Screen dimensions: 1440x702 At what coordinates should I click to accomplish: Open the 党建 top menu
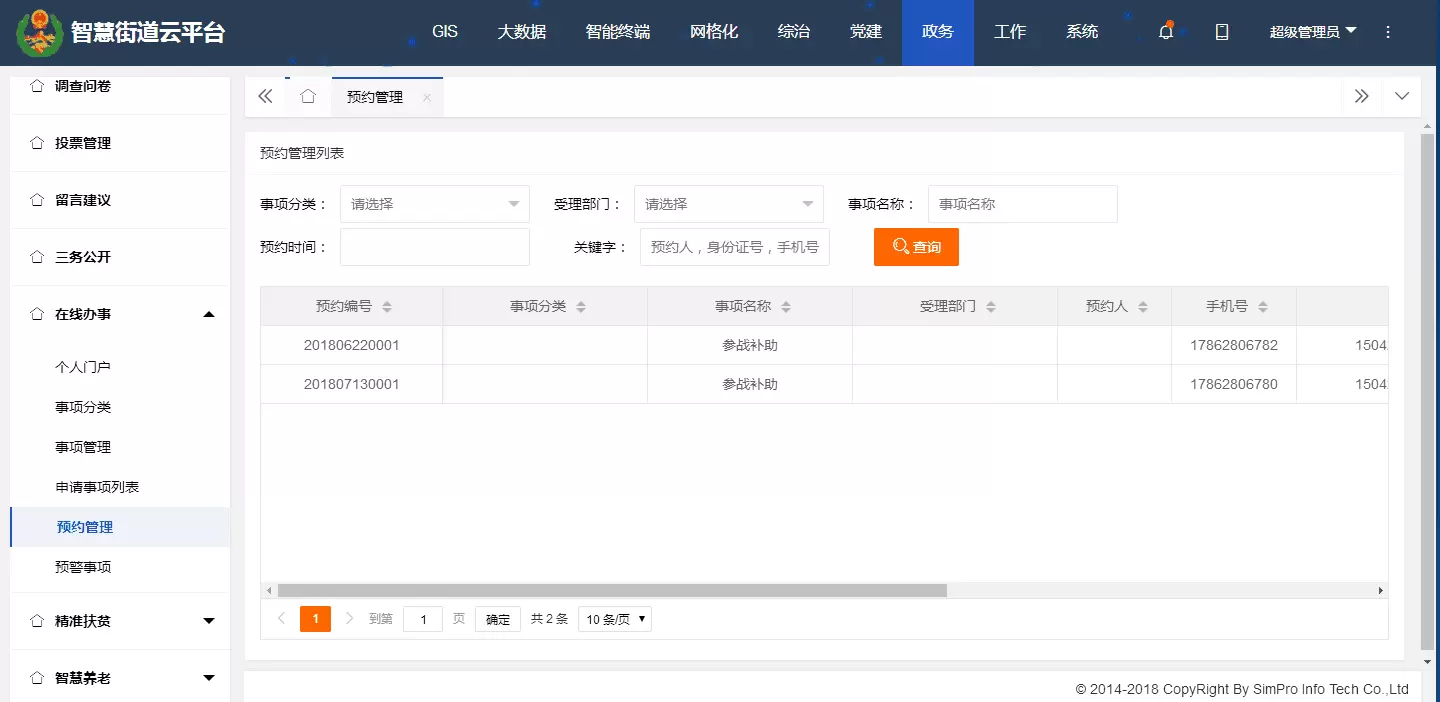[866, 32]
